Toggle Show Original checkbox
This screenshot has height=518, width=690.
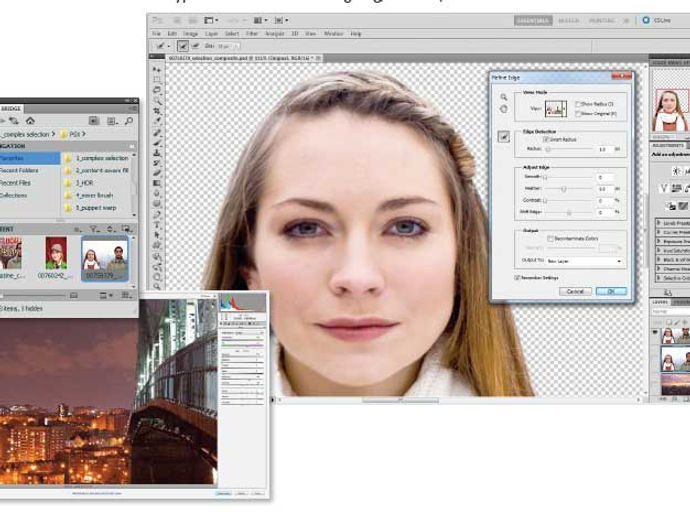pos(577,114)
